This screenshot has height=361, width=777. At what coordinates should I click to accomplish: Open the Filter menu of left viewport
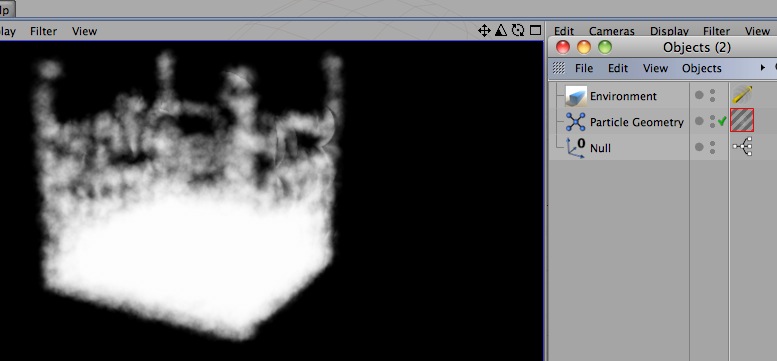[44, 31]
